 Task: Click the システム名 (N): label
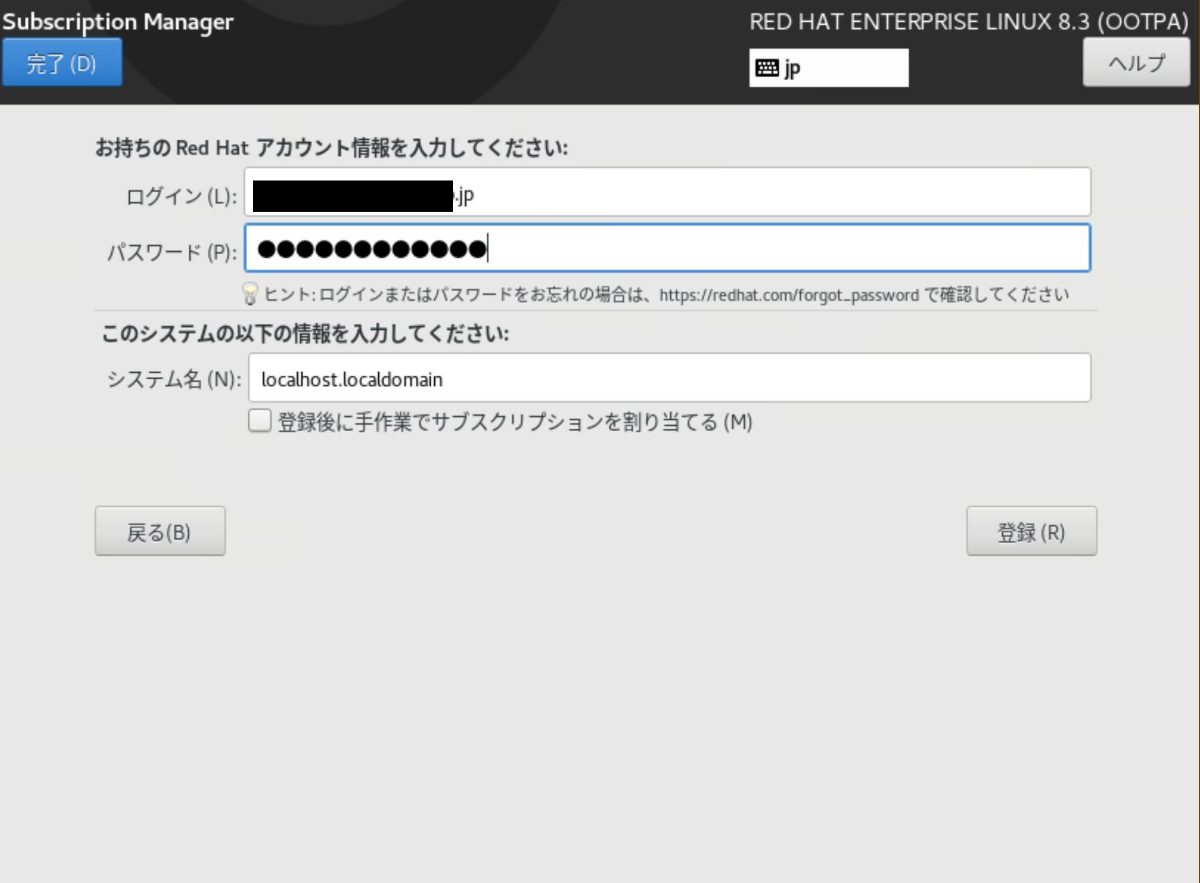(x=174, y=379)
